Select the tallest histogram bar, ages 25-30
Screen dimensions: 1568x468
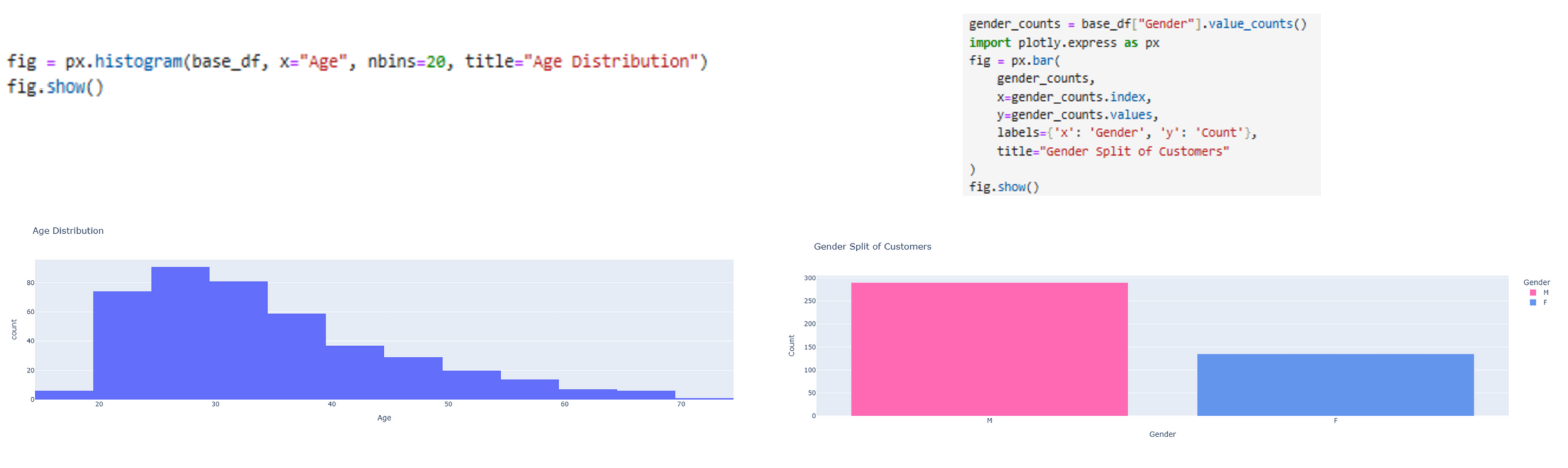tap(181, 333)
